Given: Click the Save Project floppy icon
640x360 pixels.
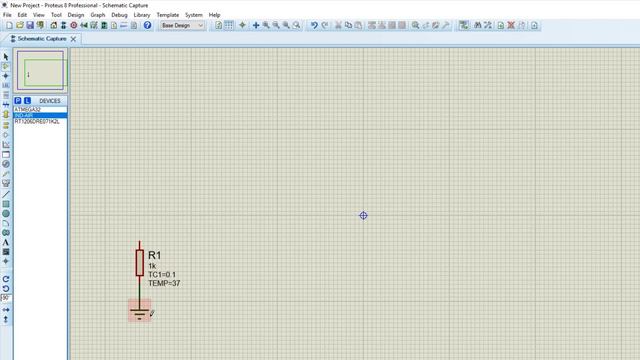Looking at the screenshot, I should click(30, 25).
